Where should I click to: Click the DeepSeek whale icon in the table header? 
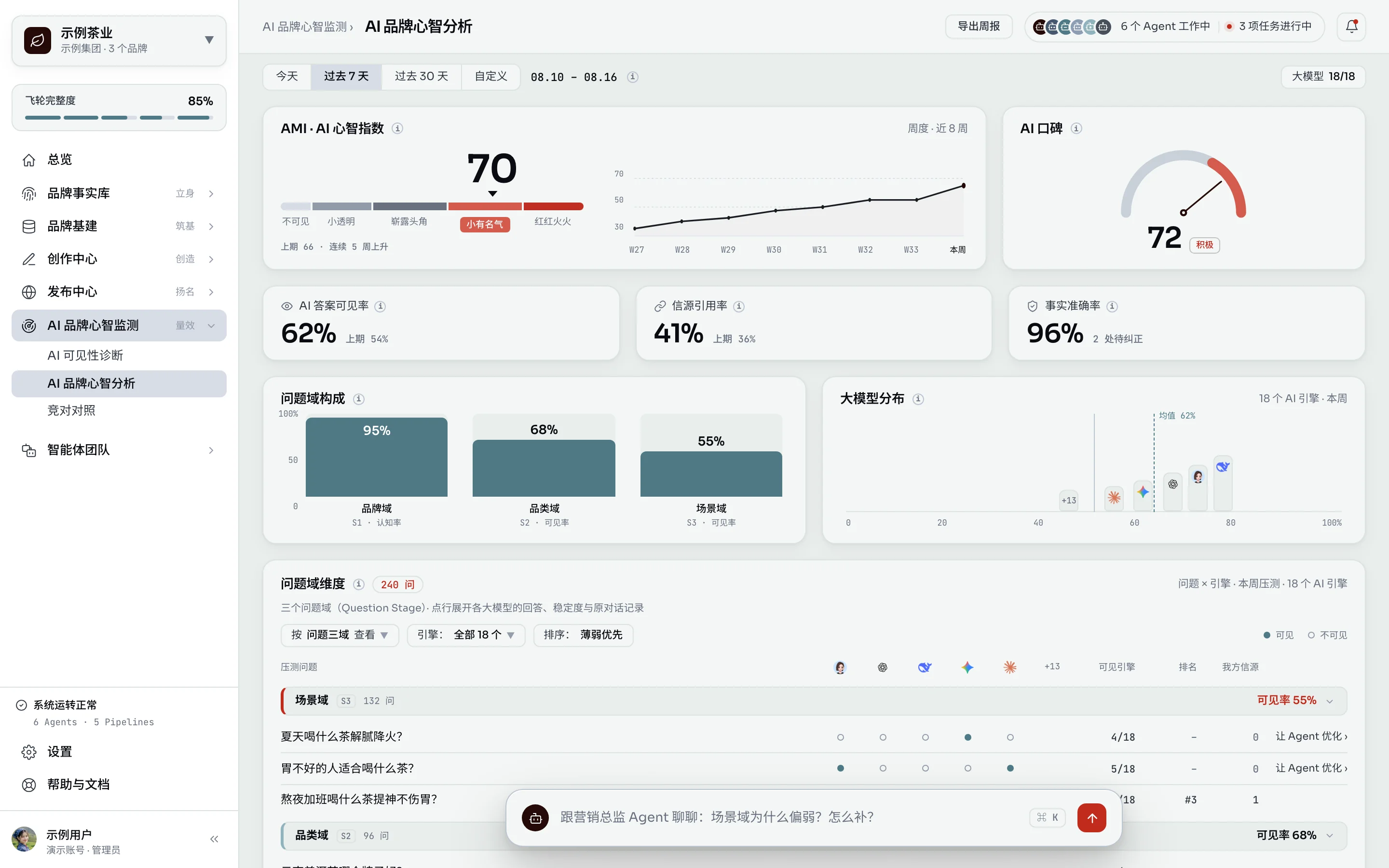point(925,667)
